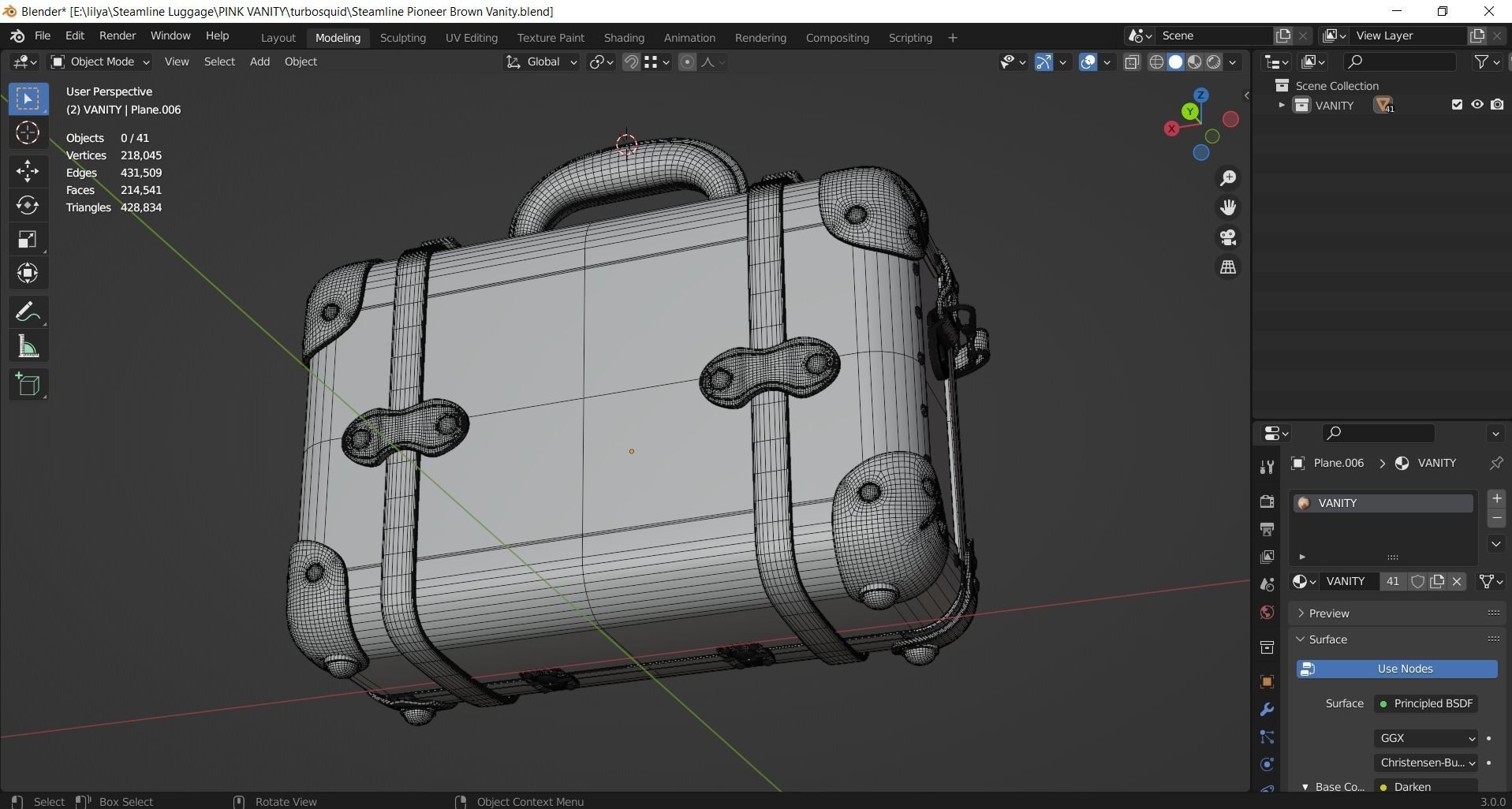The height and width of the screenshot is (809, 1512).
Task: Open the Christensen-Burley subsurface dropdown
Action: [1426, 762]
